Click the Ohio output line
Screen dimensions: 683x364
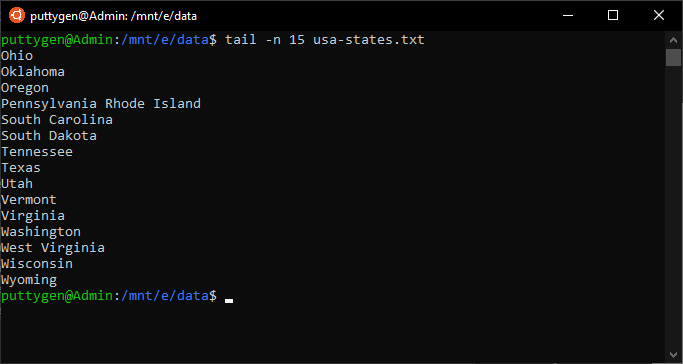coord(17,56)
